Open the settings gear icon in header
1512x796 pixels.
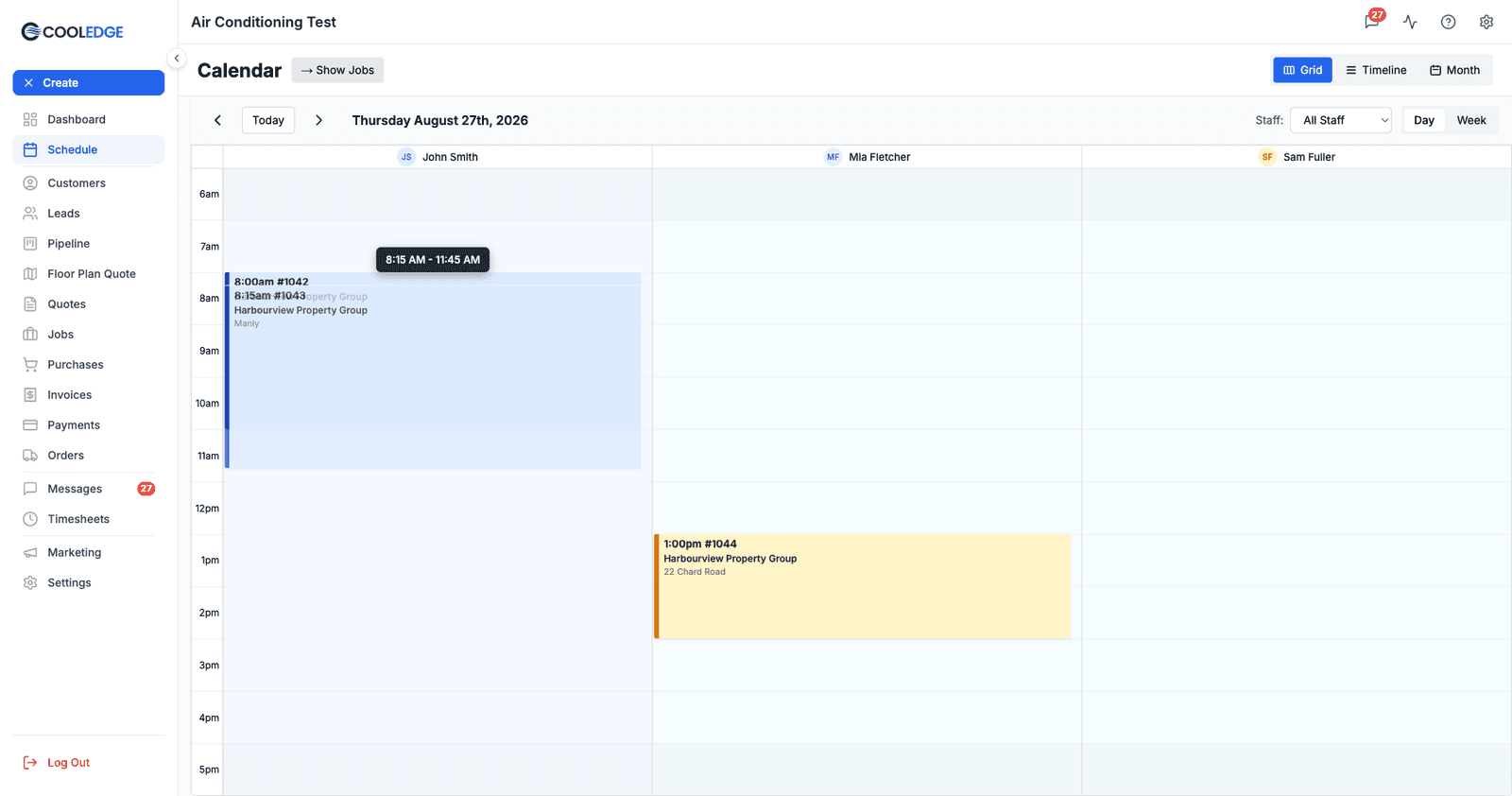[x=1486, y=22]
